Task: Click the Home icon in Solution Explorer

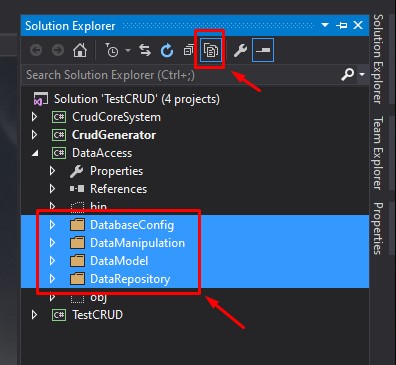Action: pos(80,50)
